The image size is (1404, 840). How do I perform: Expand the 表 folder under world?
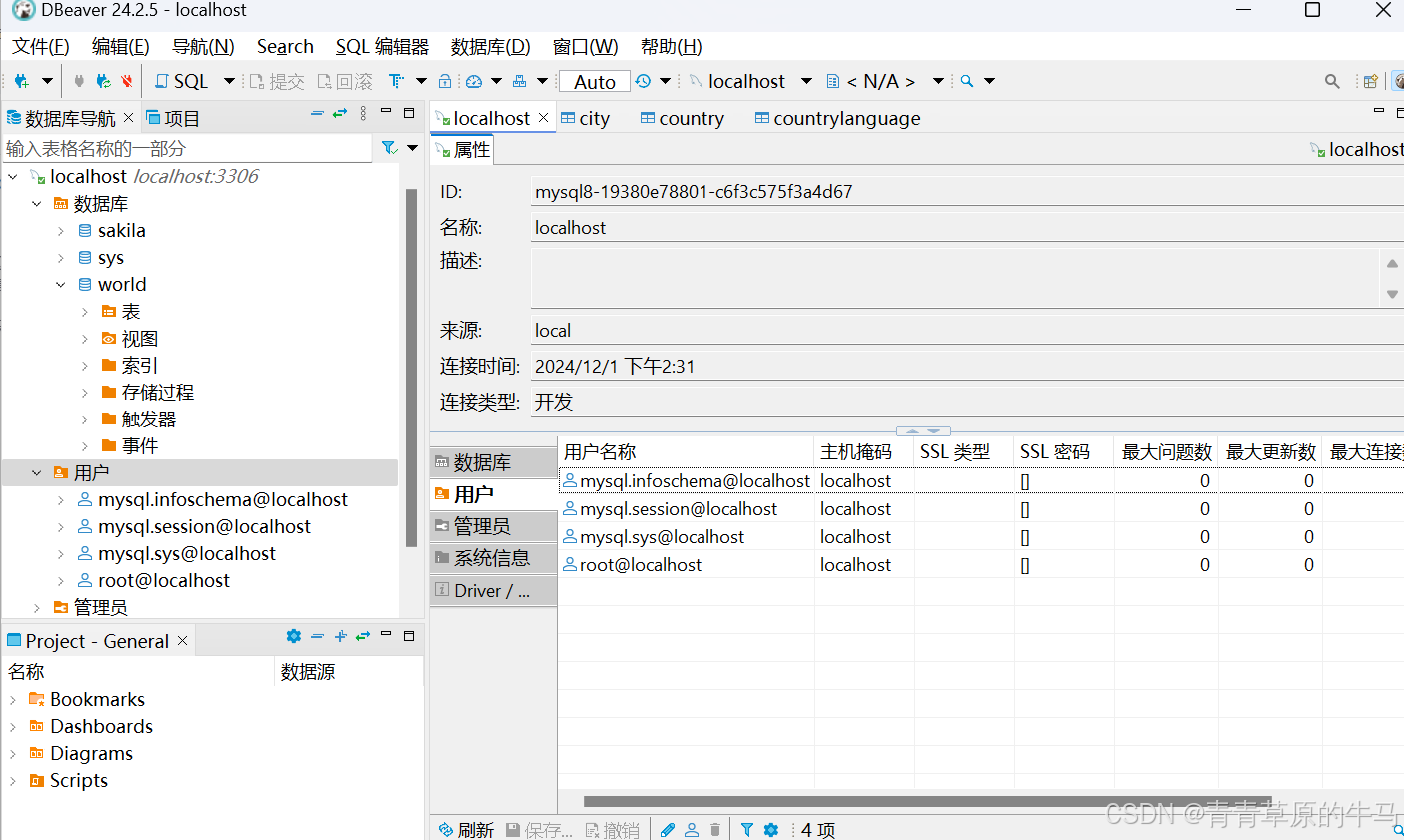tap(85, 312)
